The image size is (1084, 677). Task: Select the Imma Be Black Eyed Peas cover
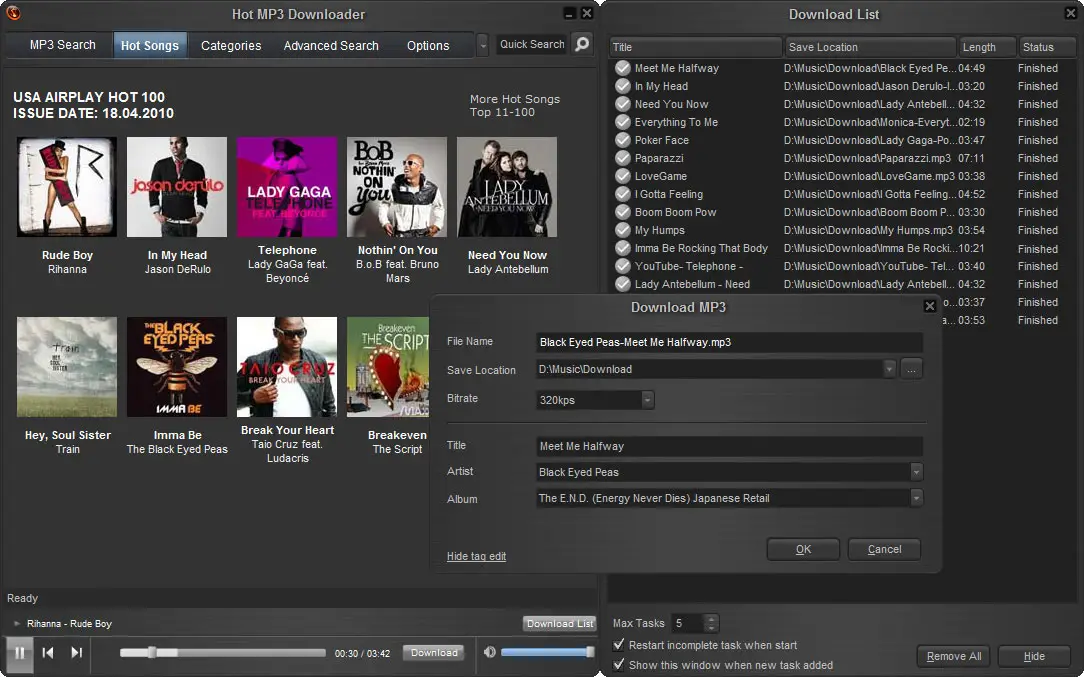(x=177, y=367)
